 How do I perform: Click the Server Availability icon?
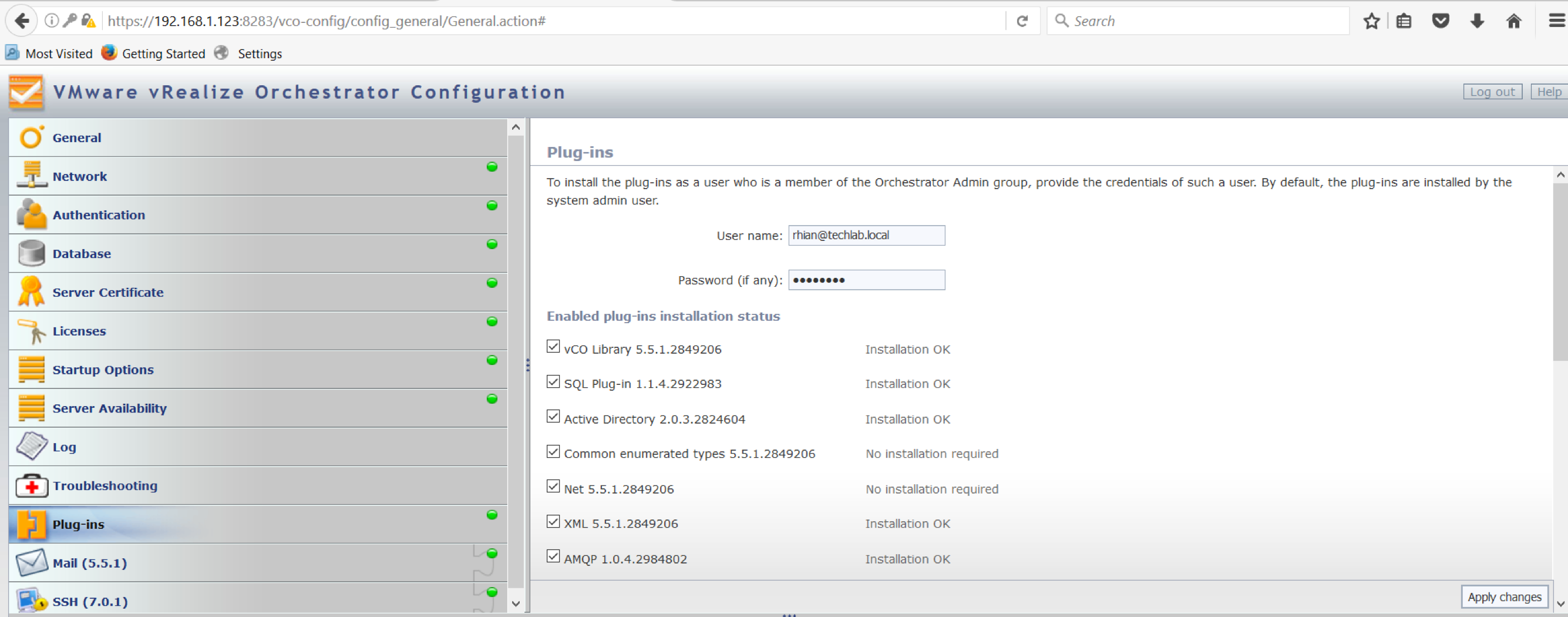[31, 407]
